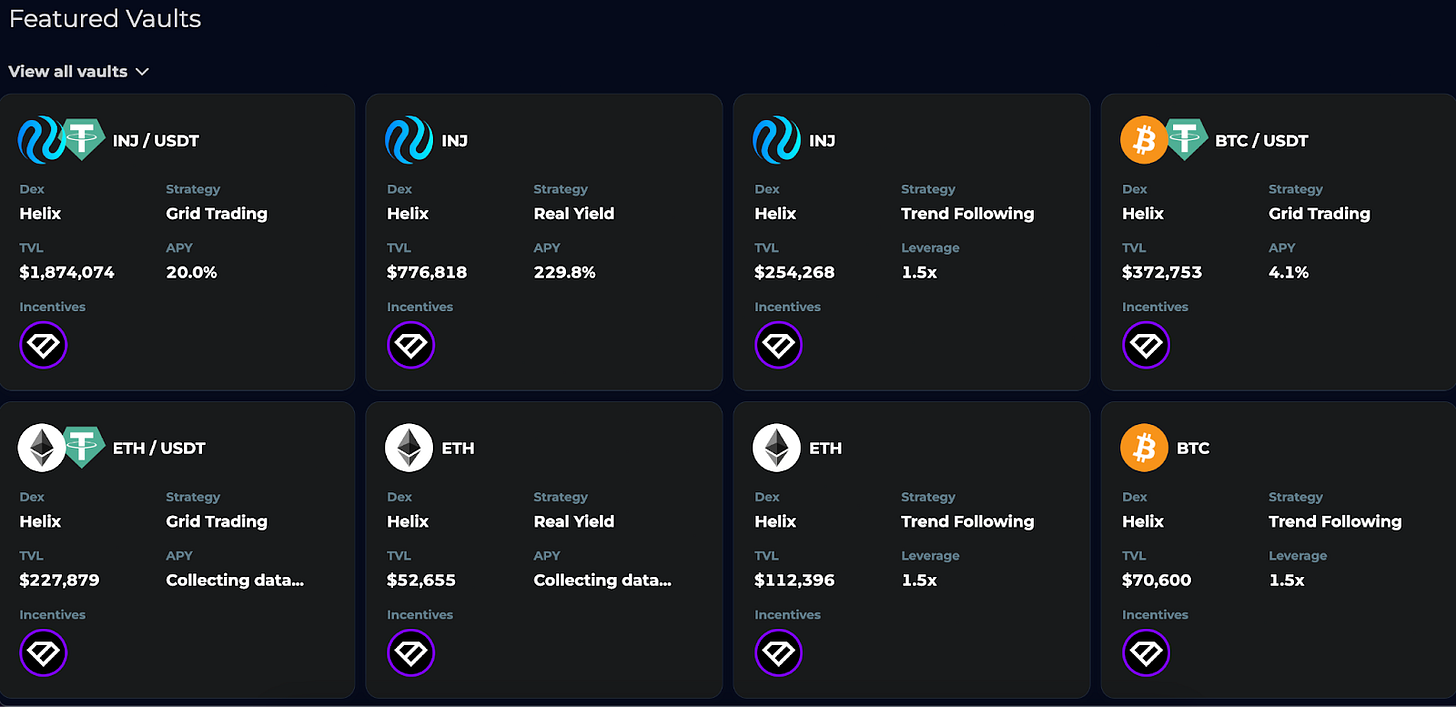The image size is (1456, 707).
Task: Click the incentives badge on INJ / USDT vault
Action: pyautogui.click(x=43, y=346)
